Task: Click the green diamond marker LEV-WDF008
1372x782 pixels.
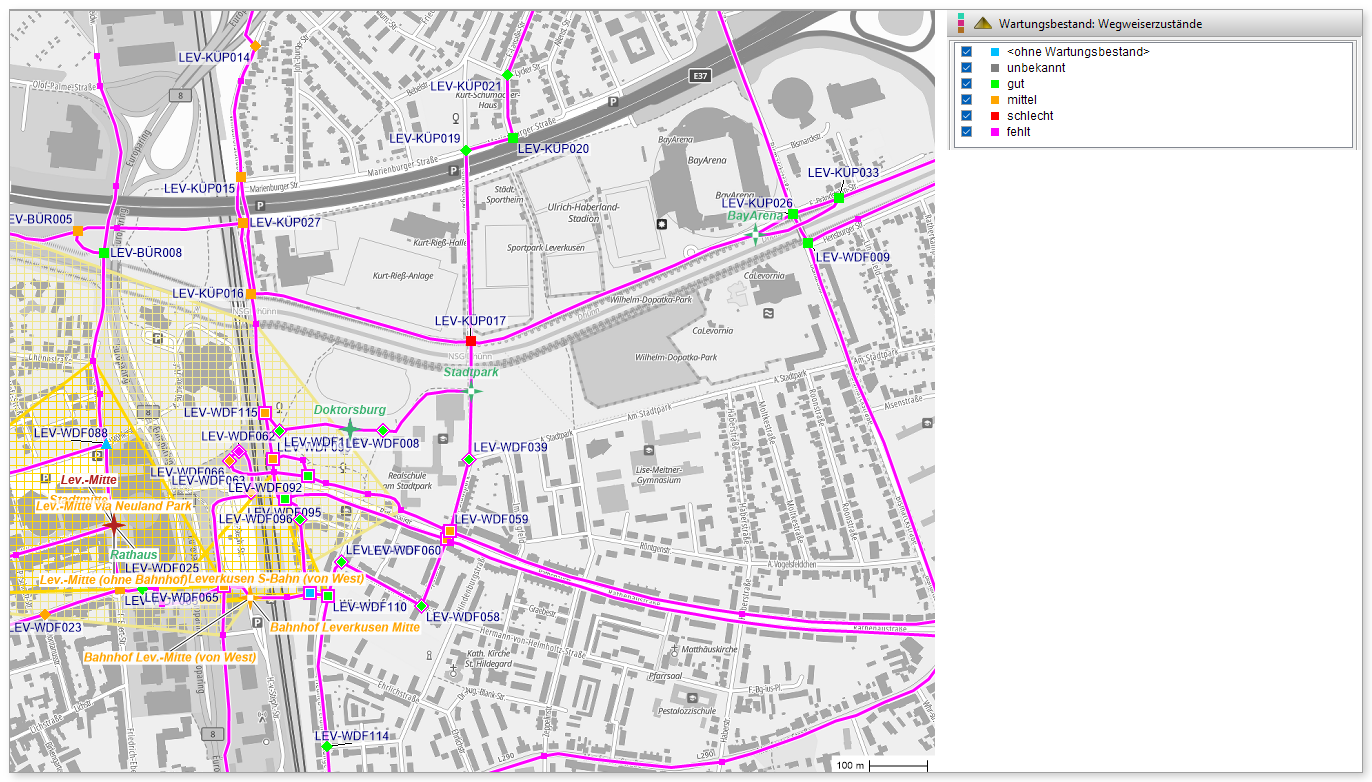Action: 383,430
